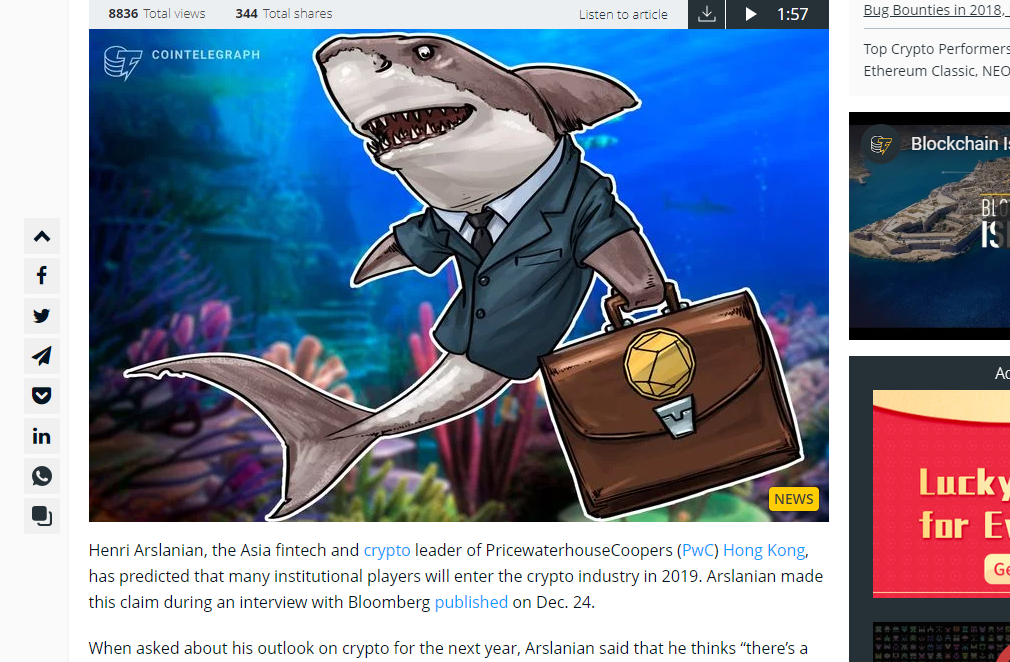Screen dimensions: 1010x662
Task: Copy article link icon
Action: (x=42, y=516)
